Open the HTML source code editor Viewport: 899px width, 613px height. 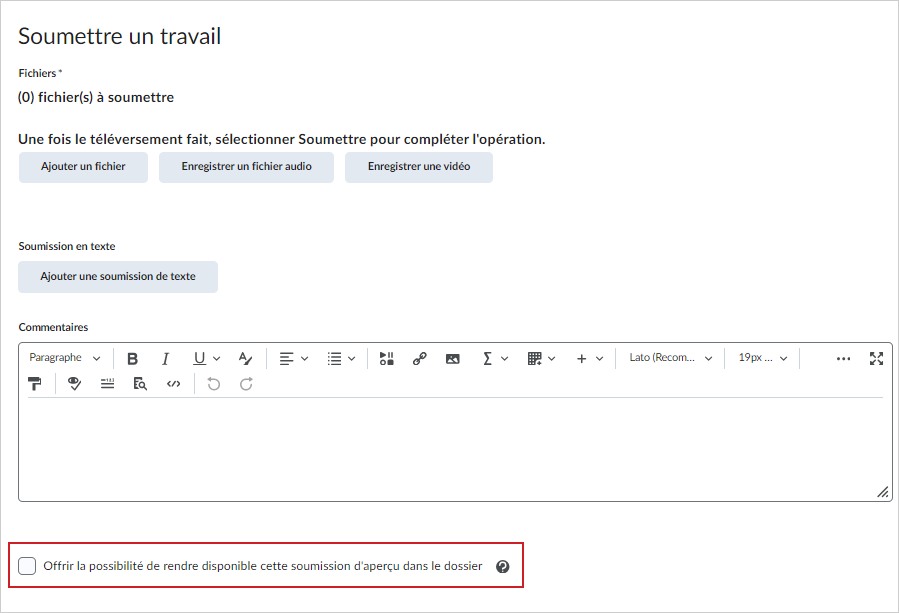pyautogui.click(x=173, y=384)
